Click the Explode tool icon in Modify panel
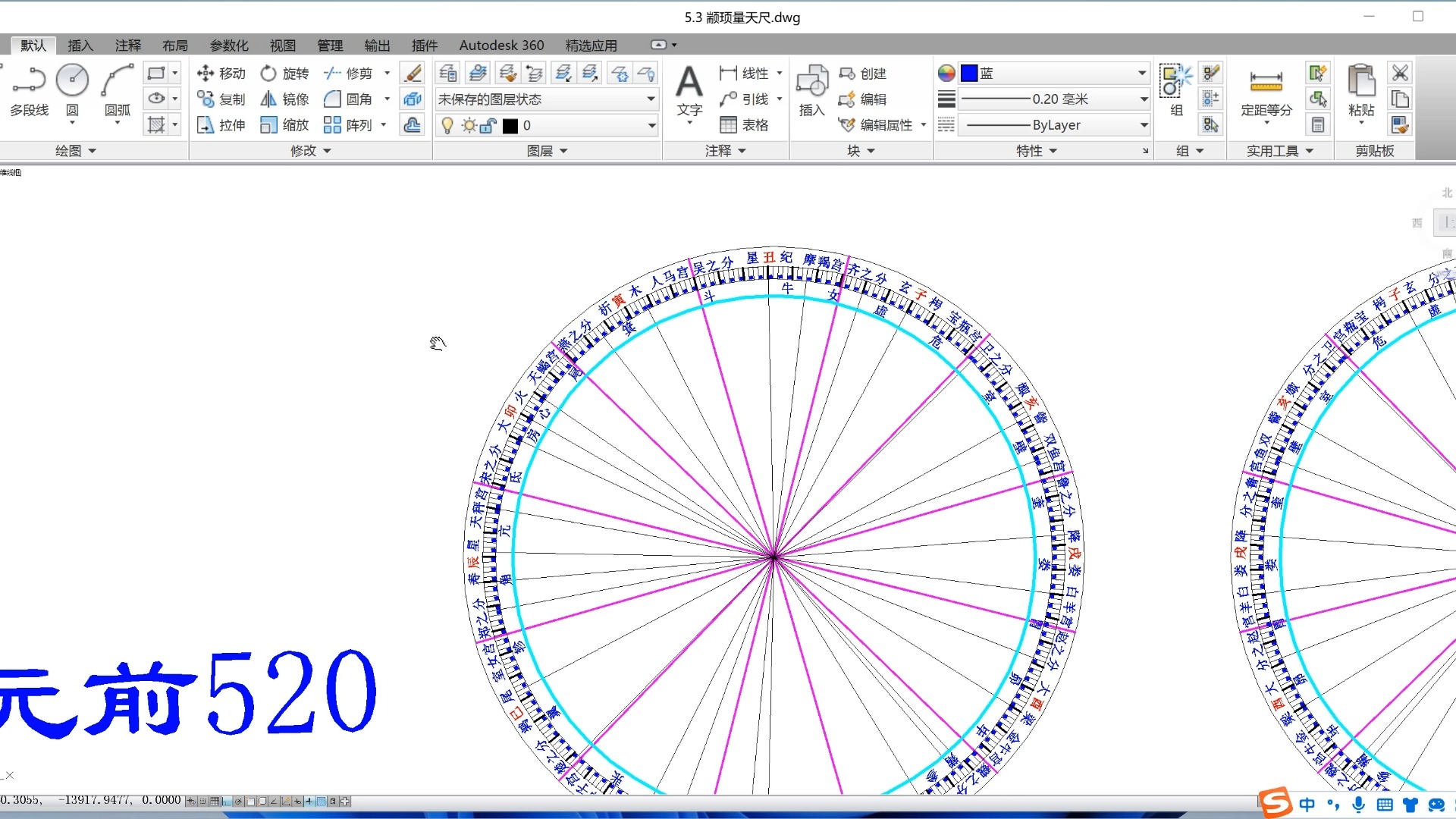Viewport: 1456px width, 819px height. [x=413, y=99]
